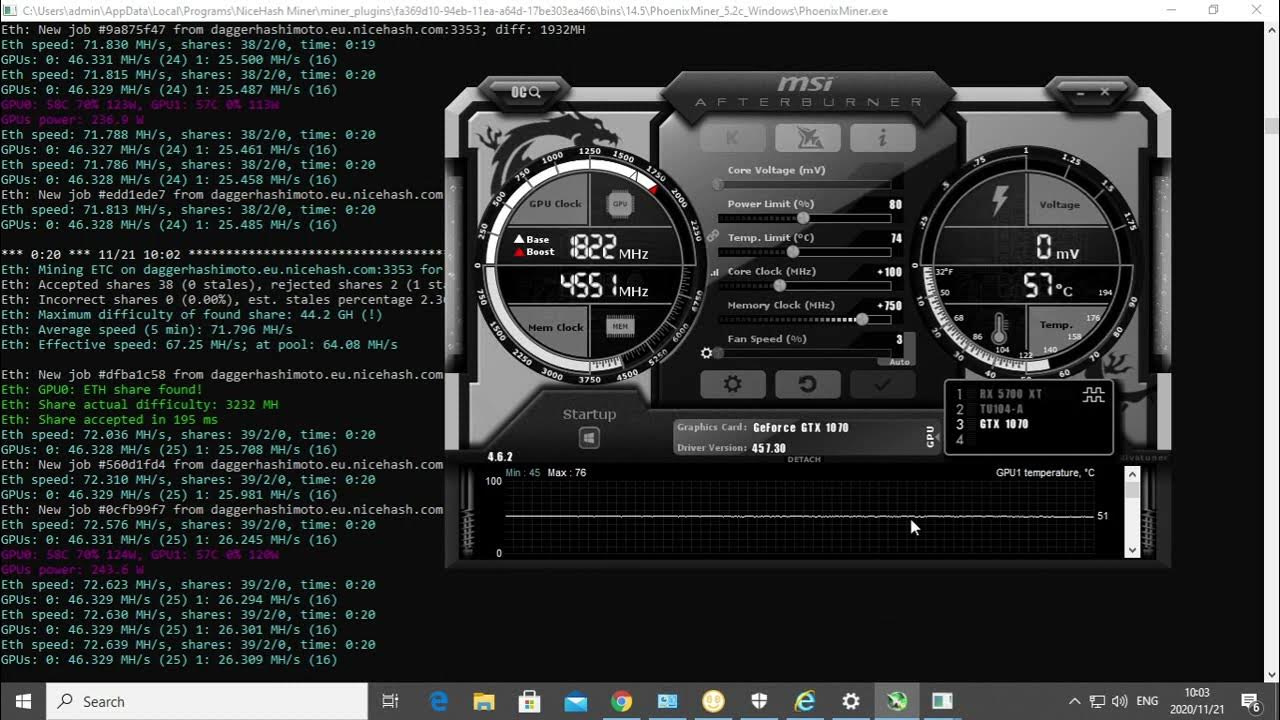Click 'Eth: Average speed (5 min)' line
The height and width of the screenshot is (720, 1280).
point(147,330)
